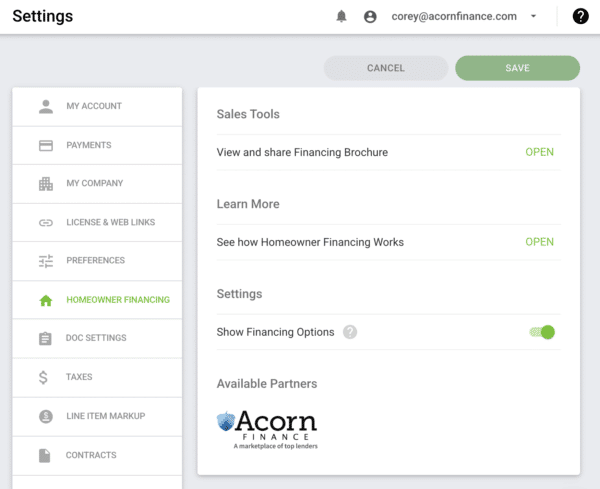Open the user profile avatar icon

[370, 16]
